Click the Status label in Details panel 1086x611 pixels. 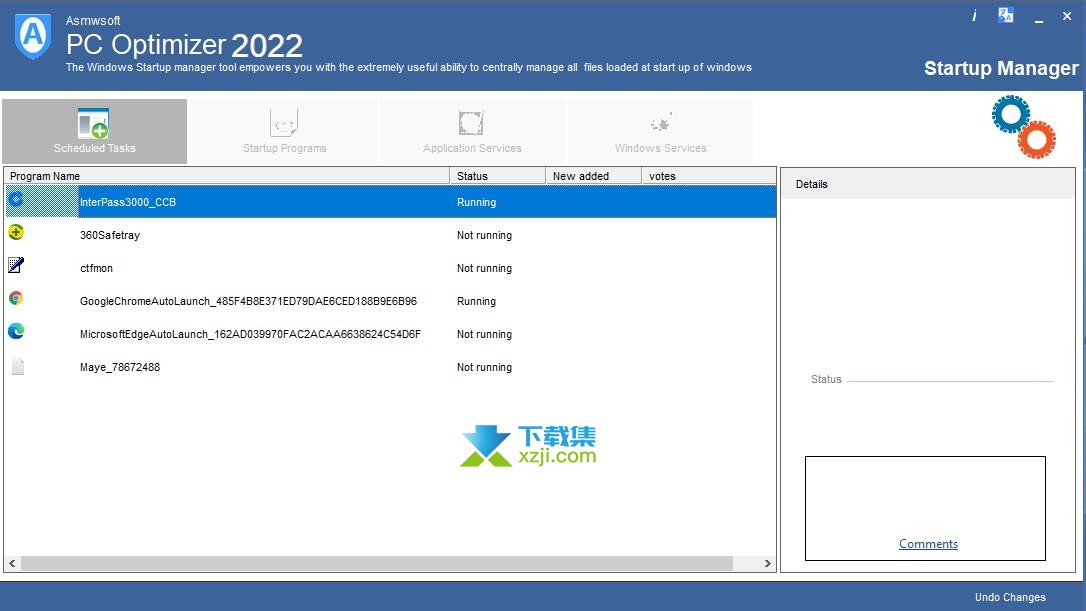point(826,379)
